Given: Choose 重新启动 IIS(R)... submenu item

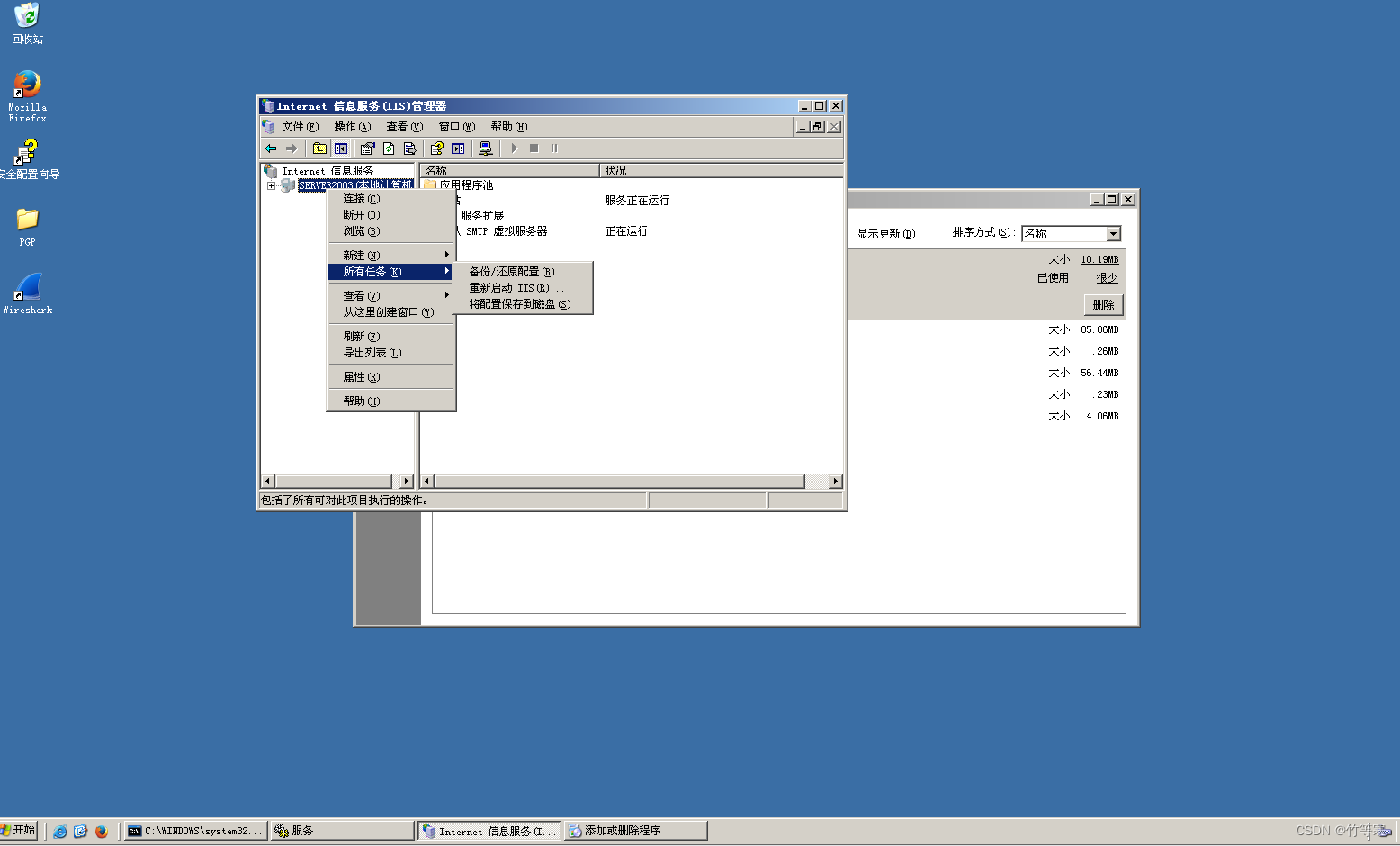Looking at the screenshot, I should tap(523, 288).
